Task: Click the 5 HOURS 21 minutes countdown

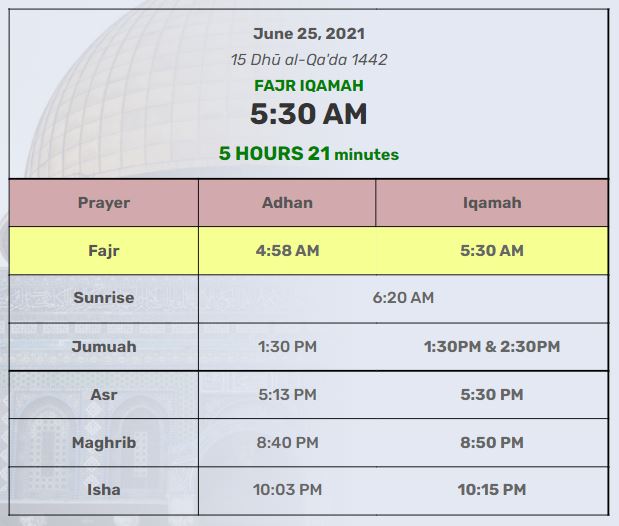Action: click(309, 153)
